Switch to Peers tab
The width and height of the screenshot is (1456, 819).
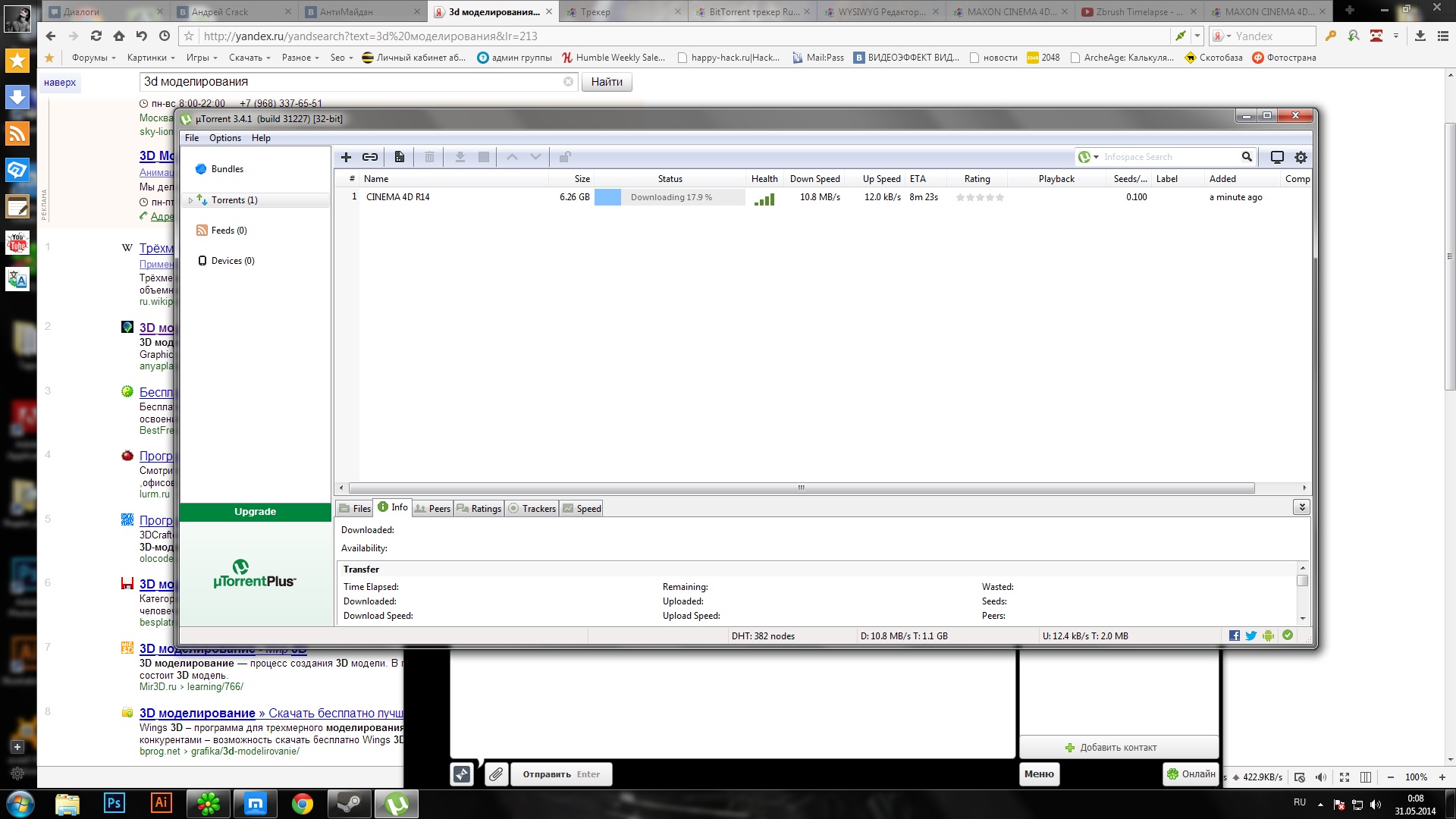tap(432, 509)
